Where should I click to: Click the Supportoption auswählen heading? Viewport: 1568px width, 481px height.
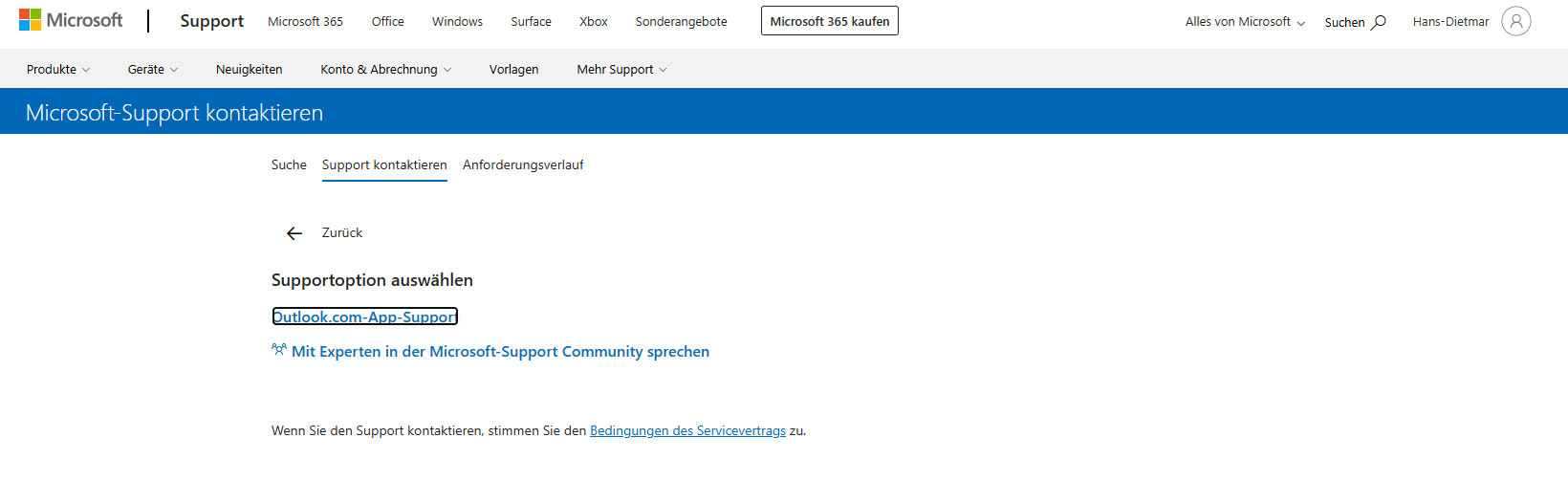pyautogui.click(x=372, y=280)
